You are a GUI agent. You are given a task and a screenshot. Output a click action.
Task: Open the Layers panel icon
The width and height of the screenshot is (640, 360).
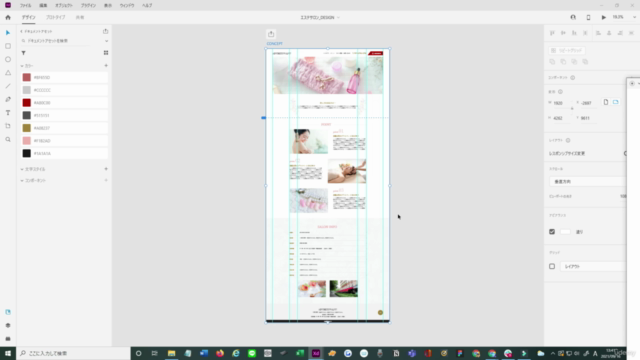click(x=8, y=325)
